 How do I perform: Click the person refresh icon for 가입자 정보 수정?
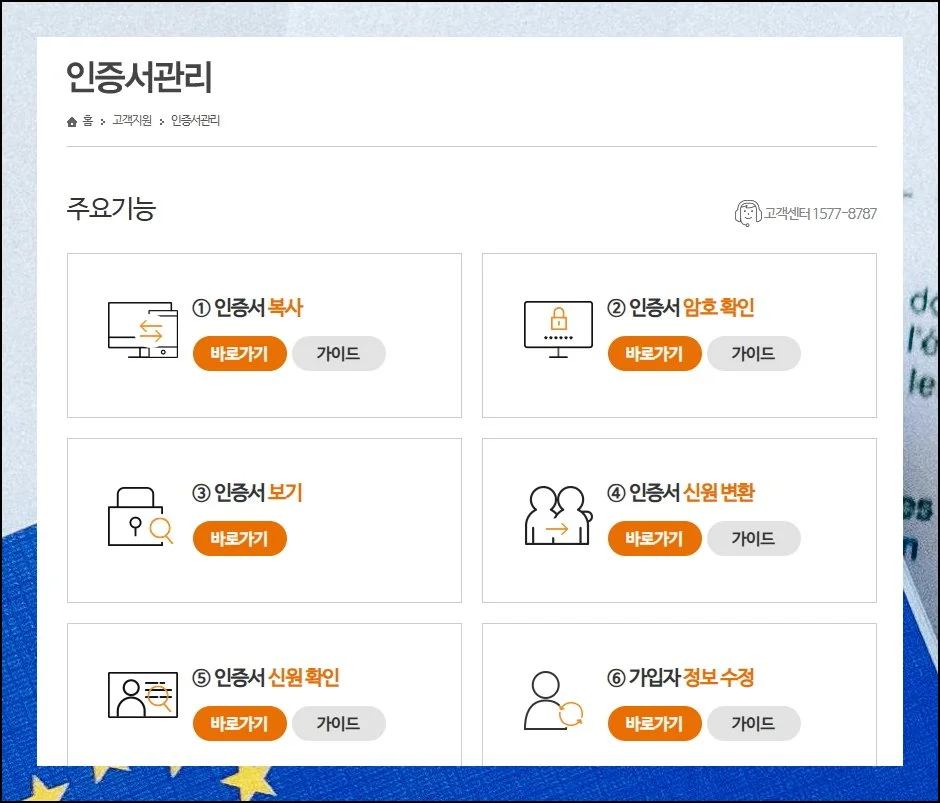click(553, 697)
